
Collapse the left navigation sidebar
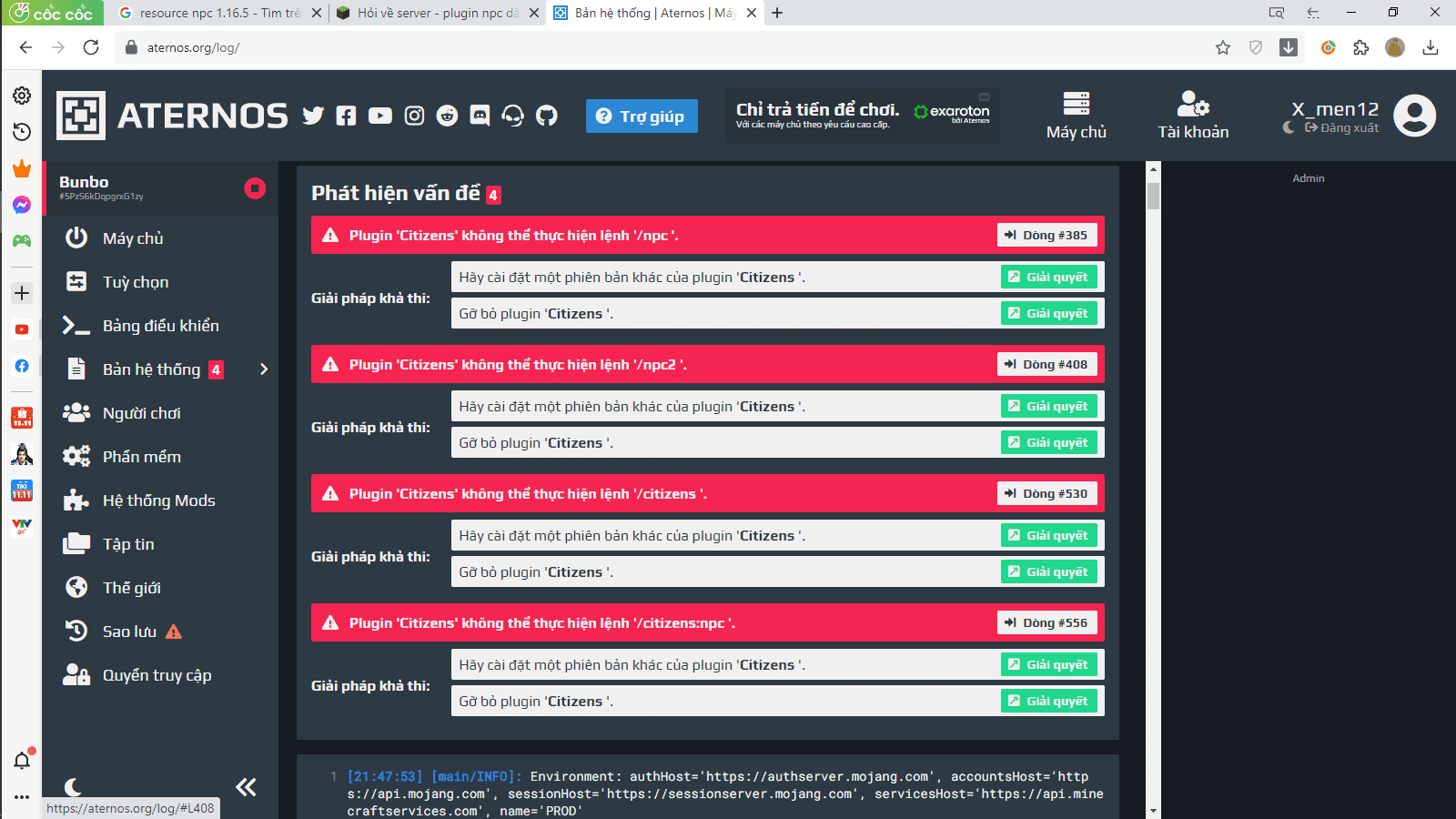[246, 787]
